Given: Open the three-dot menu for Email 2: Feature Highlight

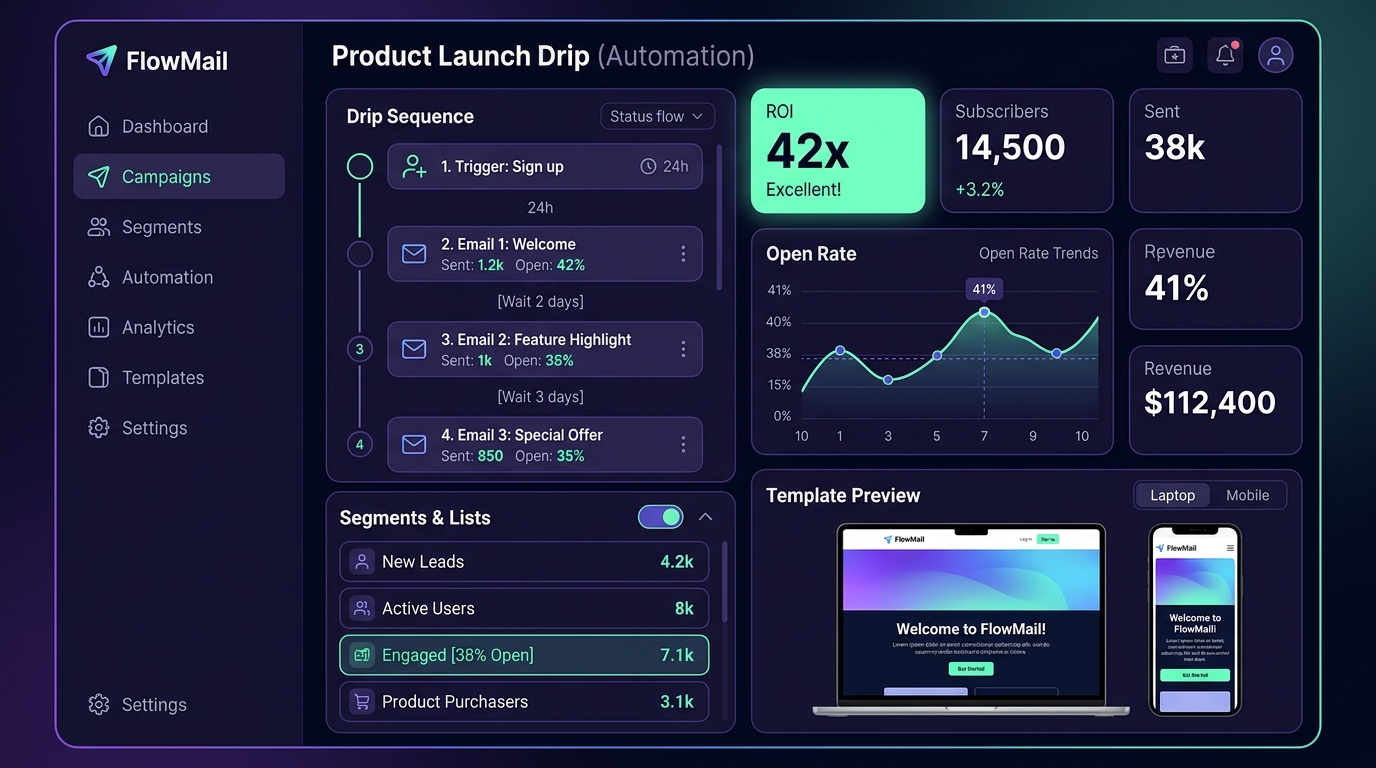Looking at the screenshot, I should tap(683, 349).
